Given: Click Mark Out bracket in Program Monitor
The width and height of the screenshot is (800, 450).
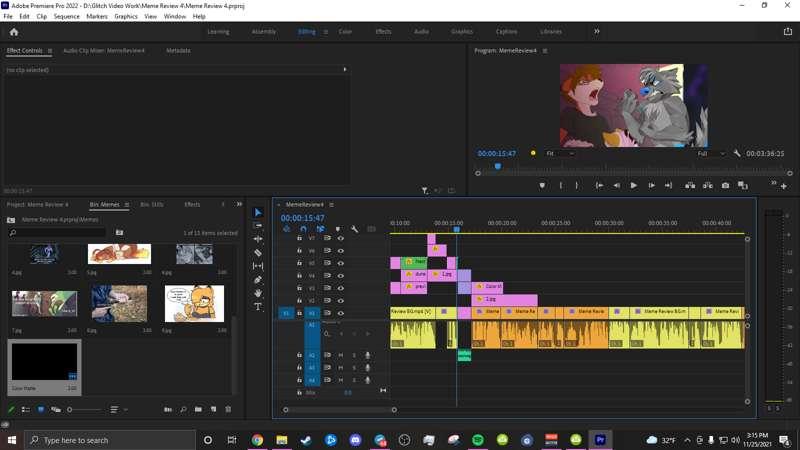Looking at the screenshot, I should 577,186.
